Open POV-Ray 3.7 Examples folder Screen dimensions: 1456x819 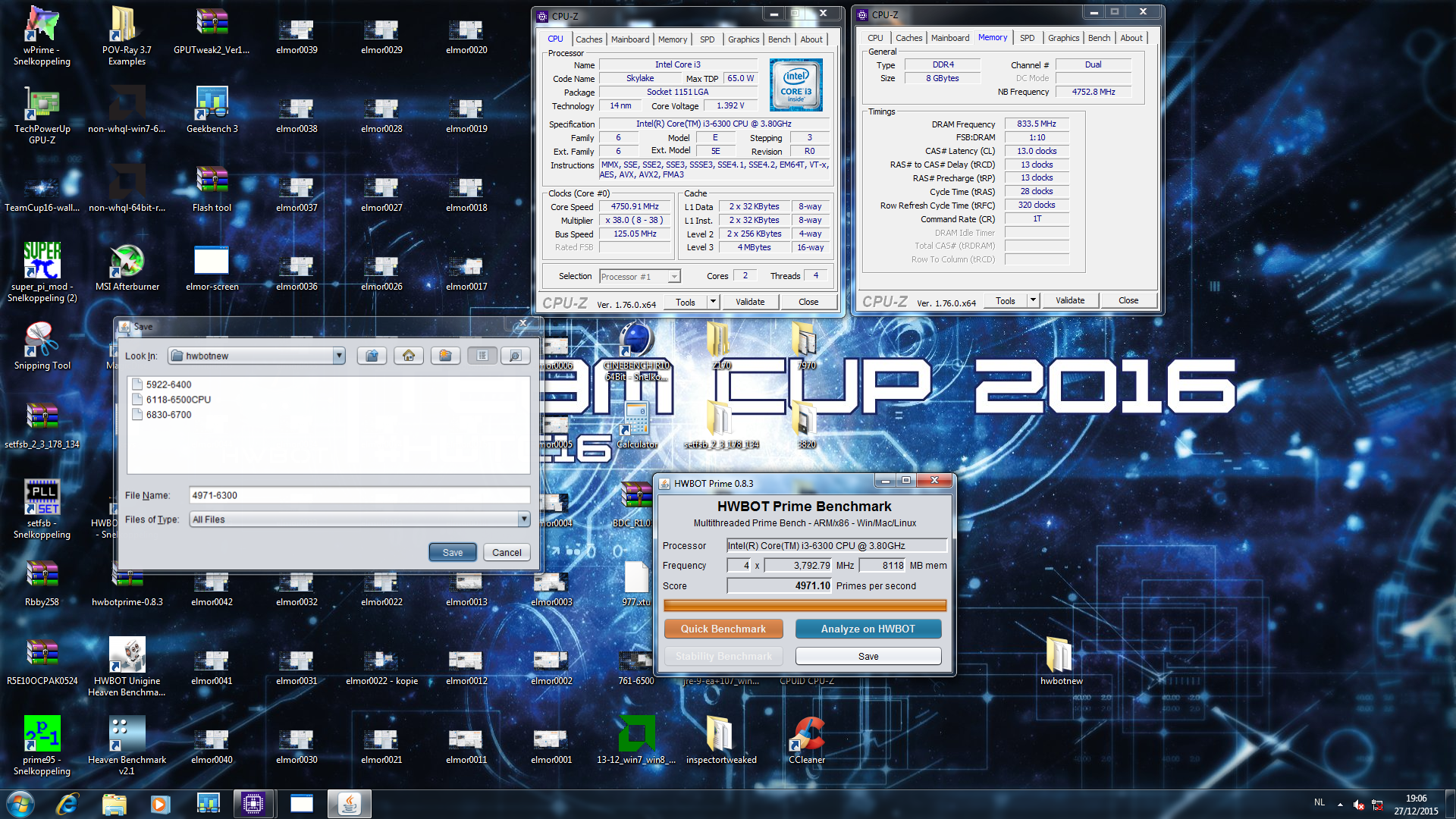tap(127, 36)
